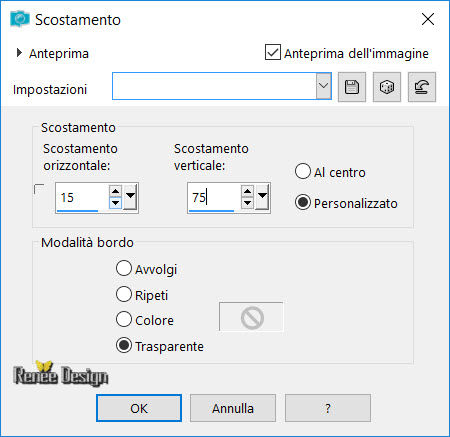This screenshot has width=450, height=437.
Task: Select the Al centro radio button
Action: pyautogui.click(x=303, y=171)
